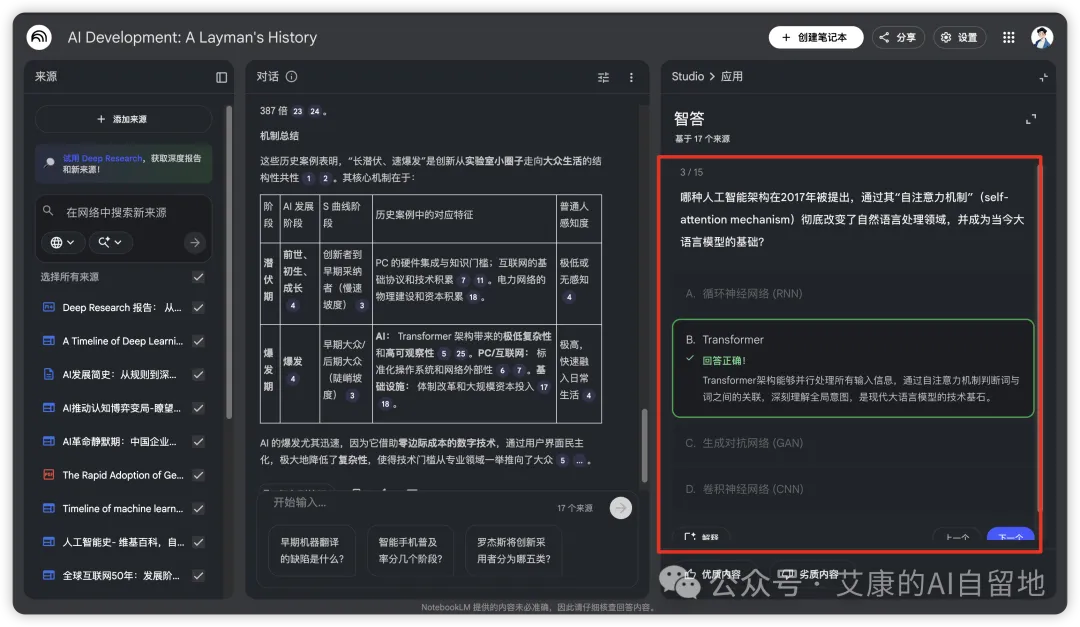This screenshot has height=627, width=1080.
Task: Click the 创建笔记本 button
Action: pos(816,37)
